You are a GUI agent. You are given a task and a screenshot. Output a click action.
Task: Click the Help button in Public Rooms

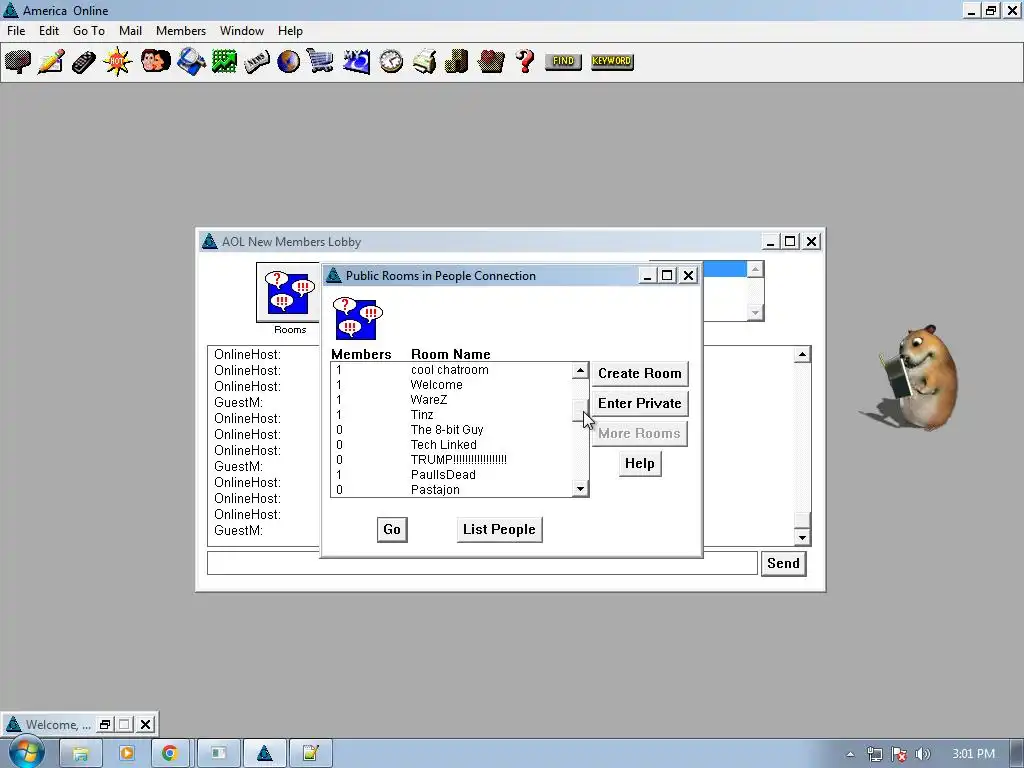click(639, 464)
